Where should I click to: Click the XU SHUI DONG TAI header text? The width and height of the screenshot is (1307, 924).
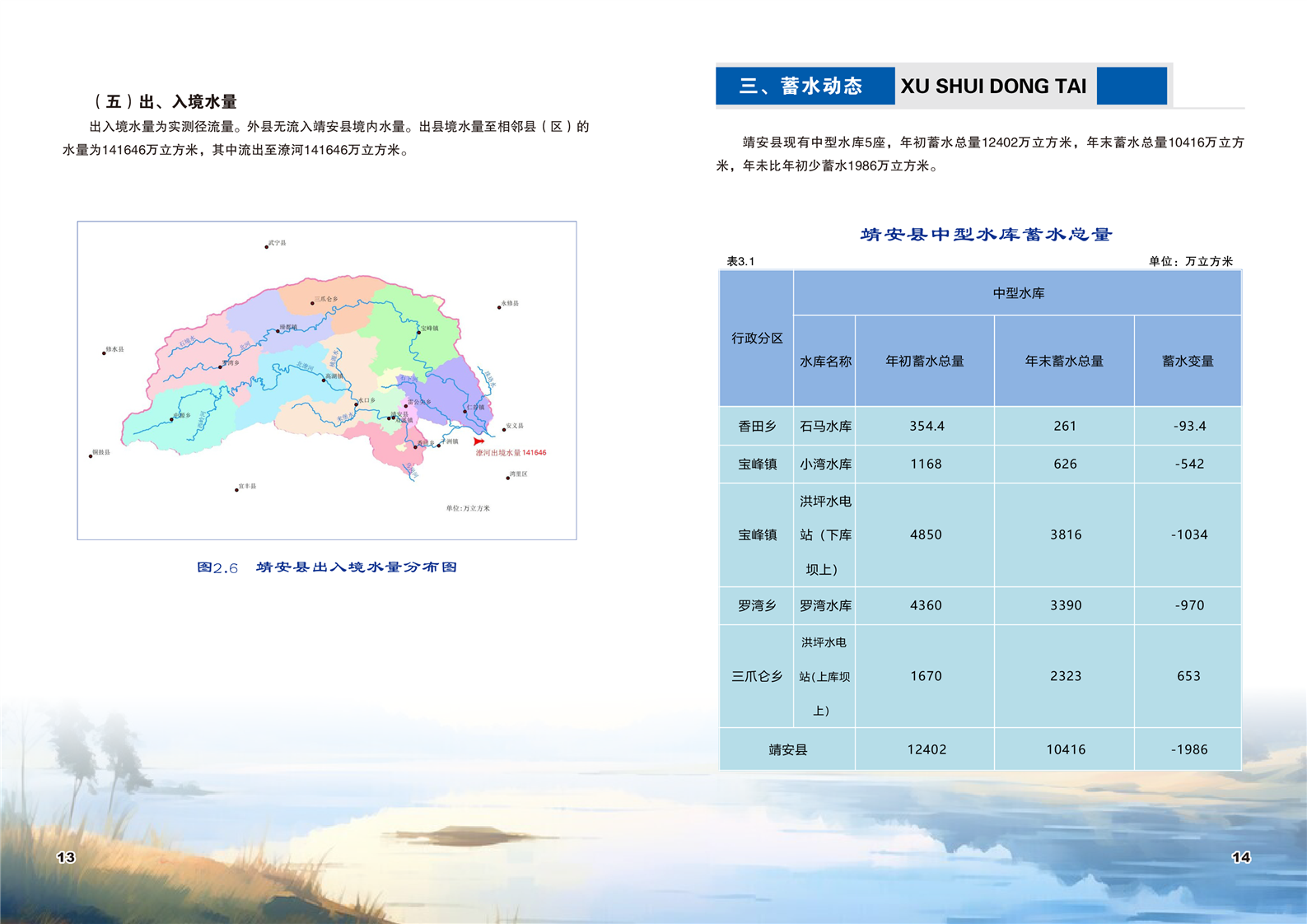993,86
